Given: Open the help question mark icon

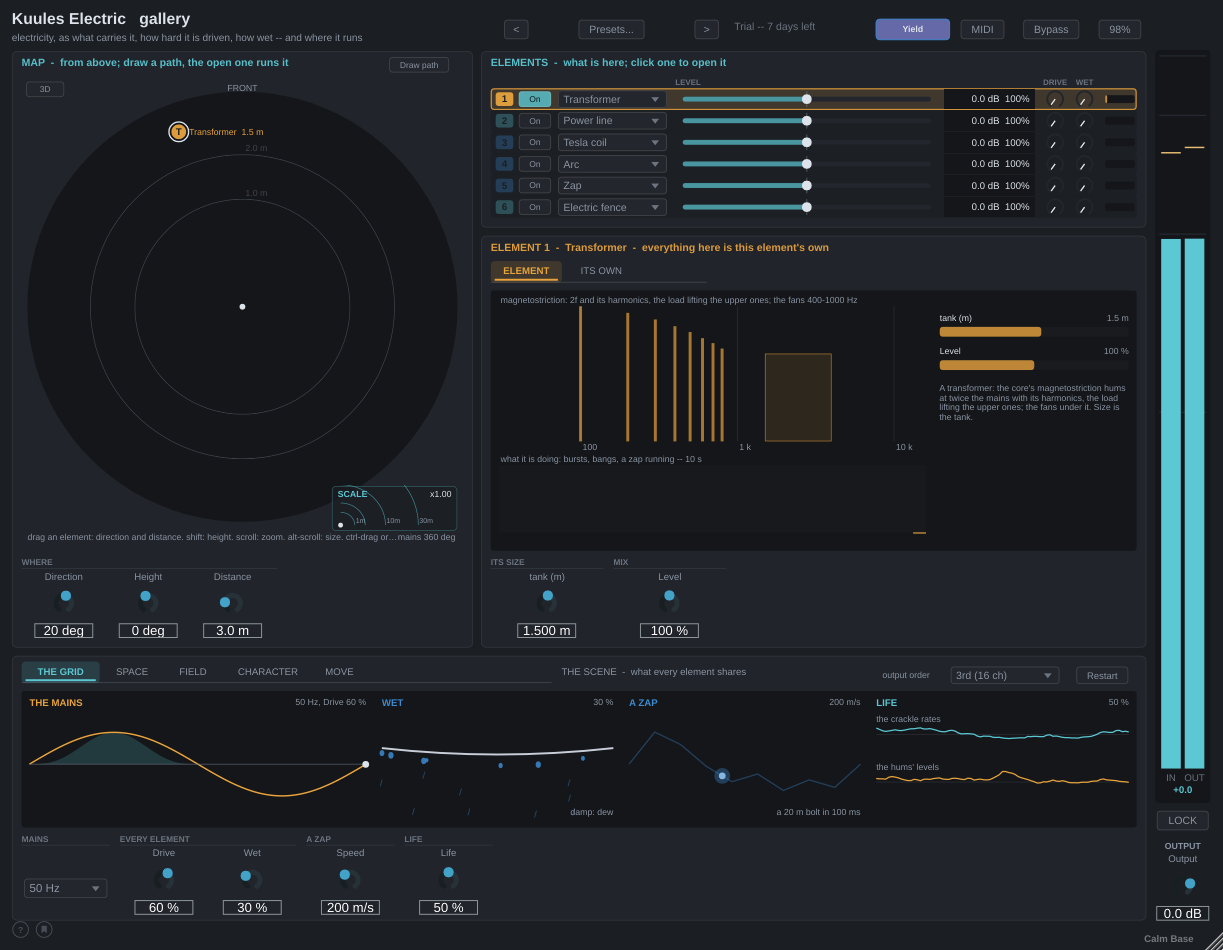Looking at the screenshot, I should [20, 929].
